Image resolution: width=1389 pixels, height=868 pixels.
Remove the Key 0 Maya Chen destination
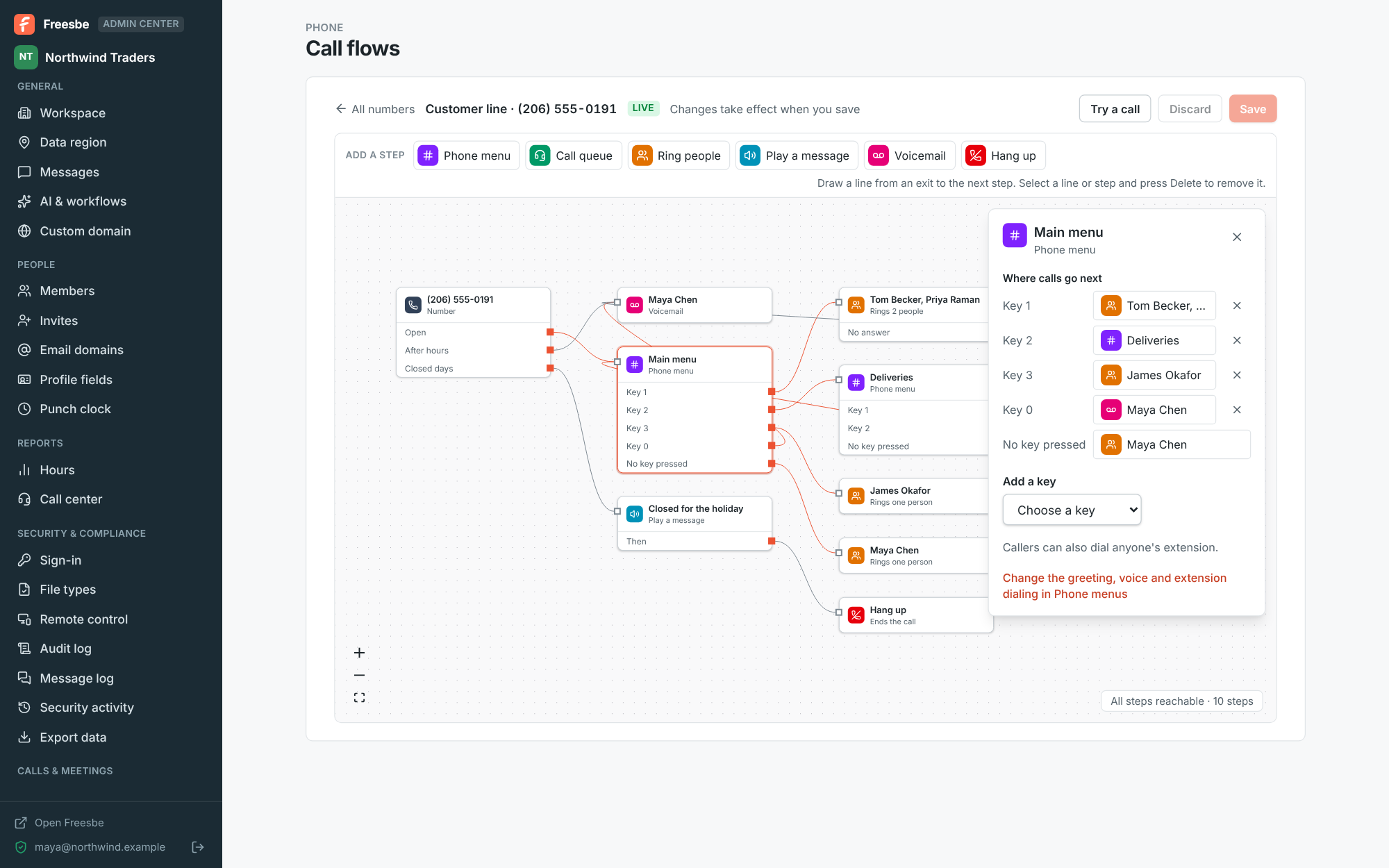(1237, 410)
